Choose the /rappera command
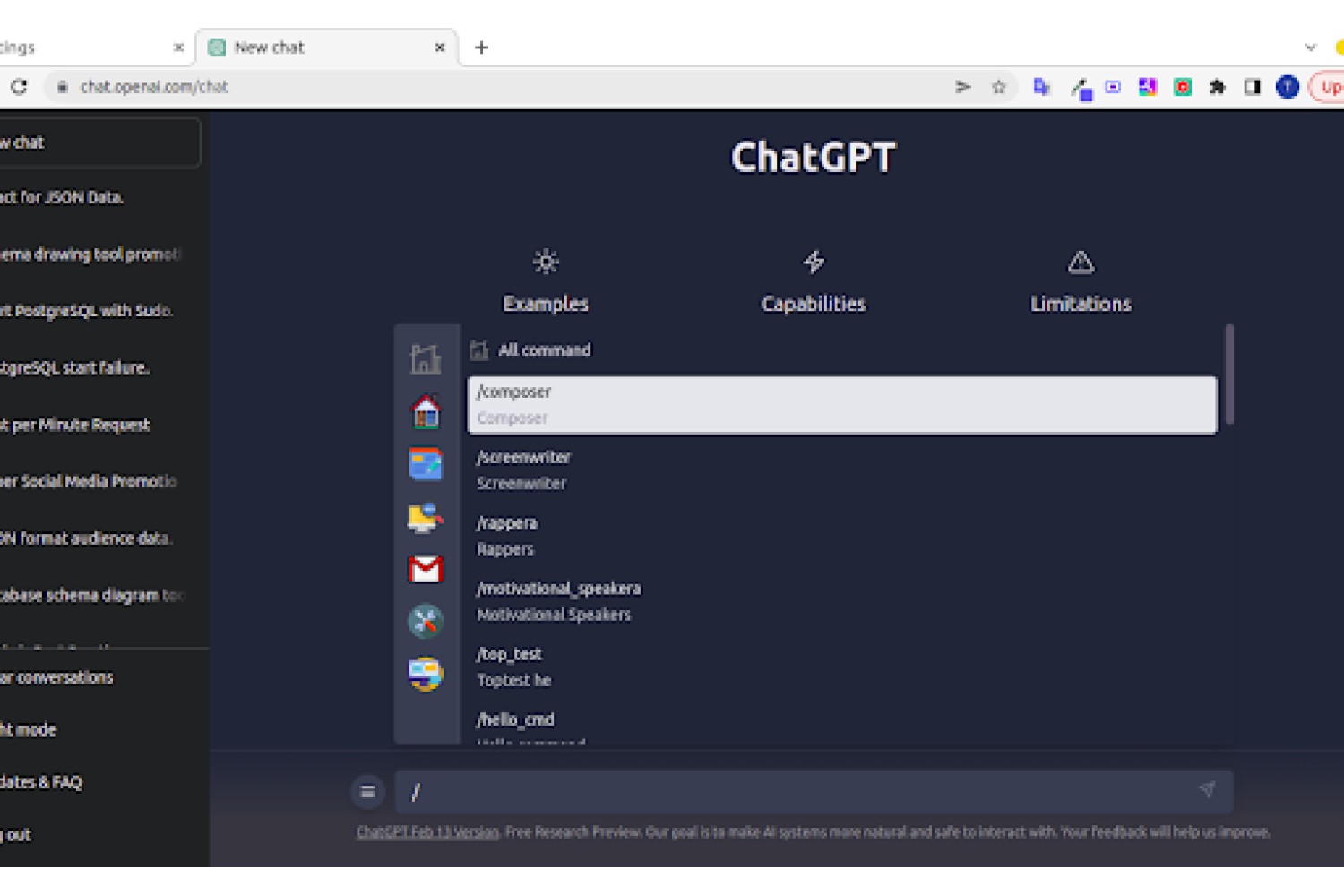This screenshot has height=896, width=1344. (x=842, y=536)
